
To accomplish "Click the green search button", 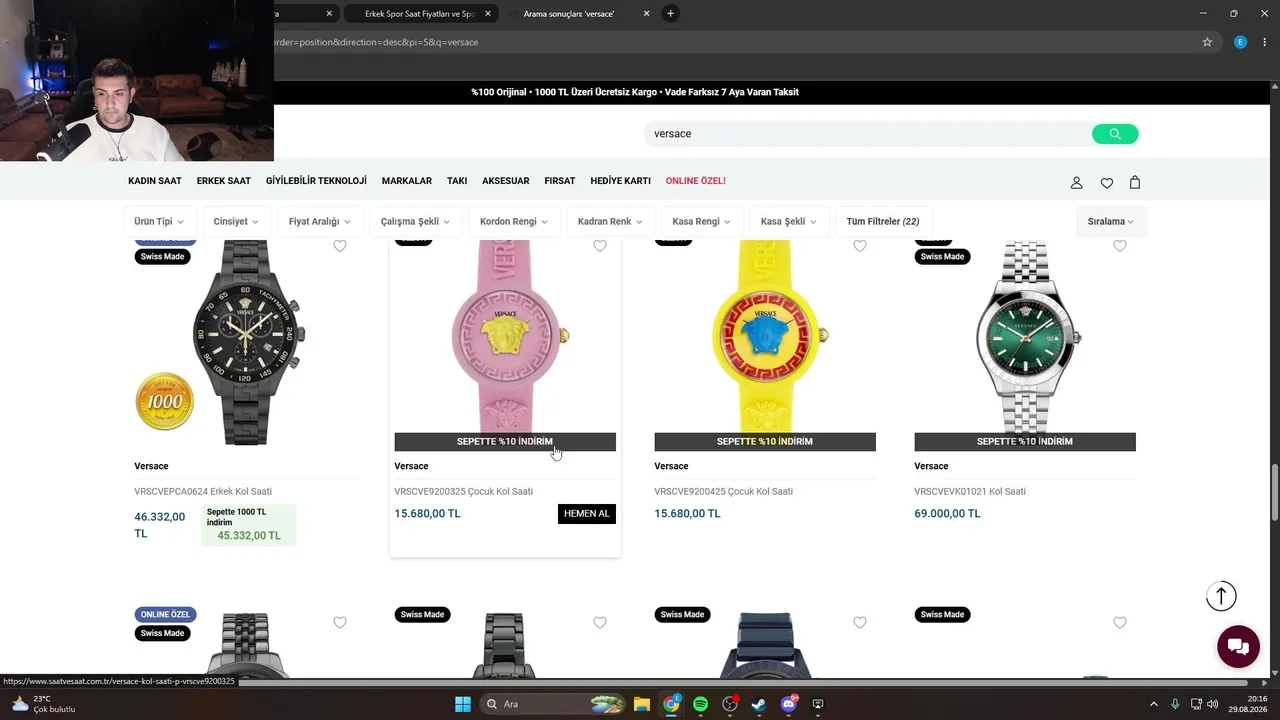I will click(1115, 134).
